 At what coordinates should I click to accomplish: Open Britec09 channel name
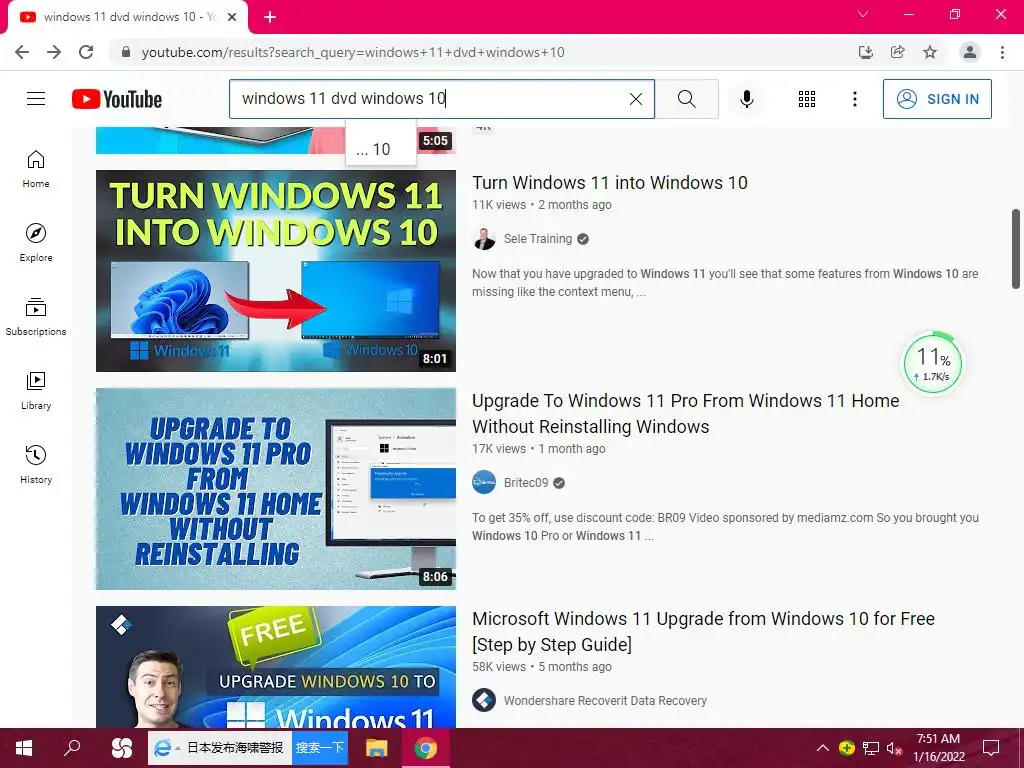point(526,483)
